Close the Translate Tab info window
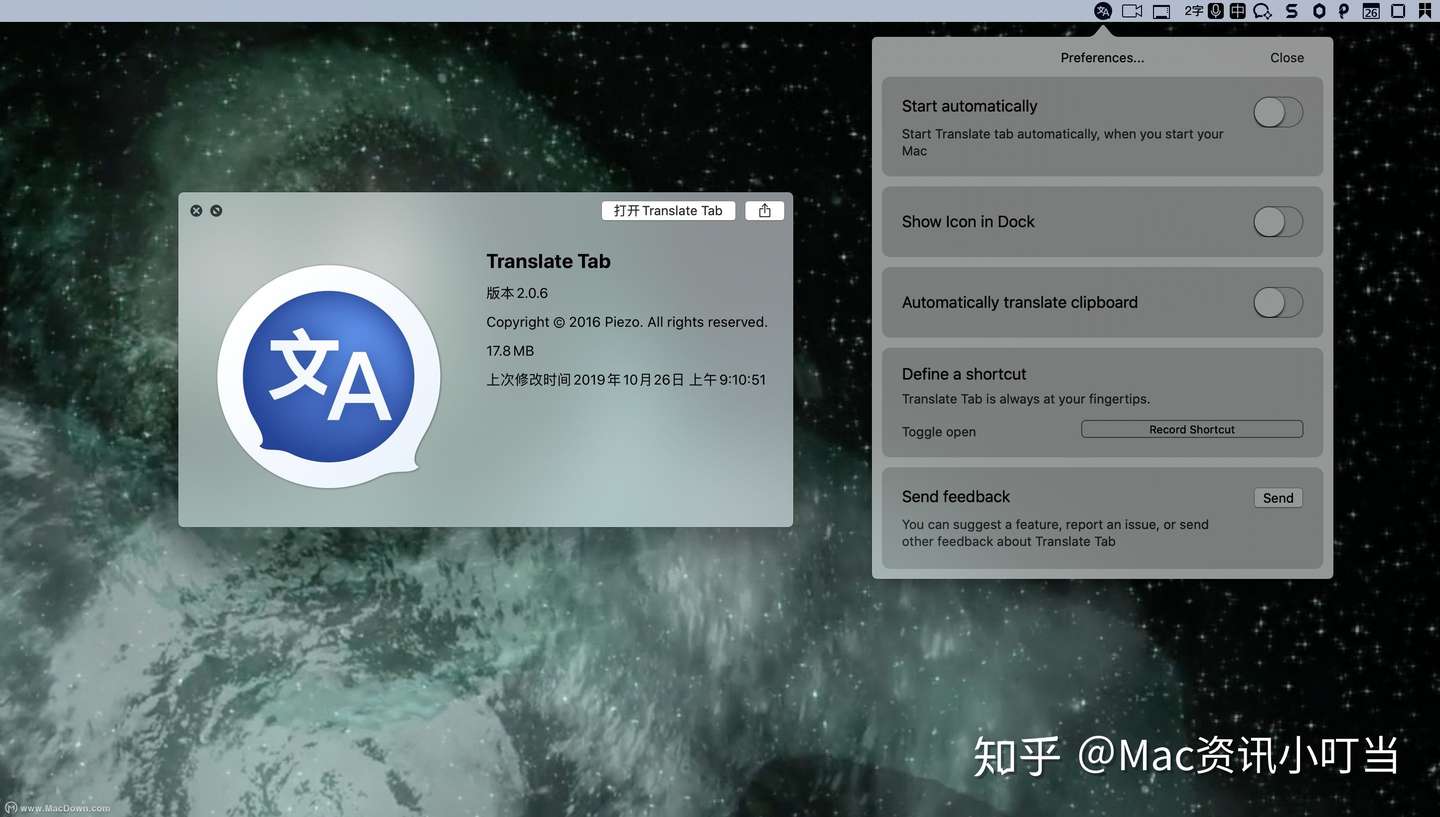1440x817 pixels. tap(196, 211)
